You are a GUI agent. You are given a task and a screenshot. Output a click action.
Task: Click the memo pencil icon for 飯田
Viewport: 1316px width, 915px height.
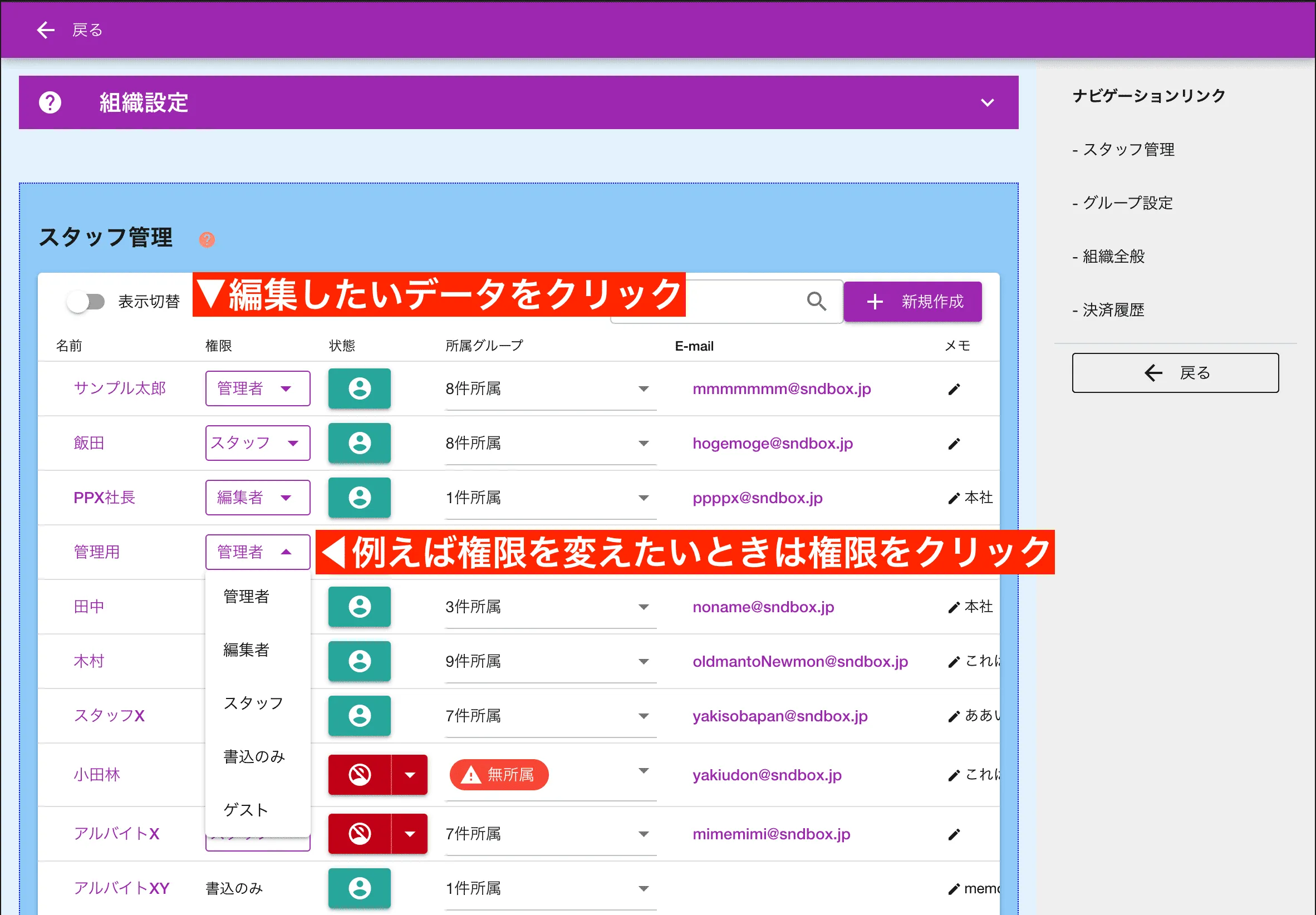[x=953, y=443]
